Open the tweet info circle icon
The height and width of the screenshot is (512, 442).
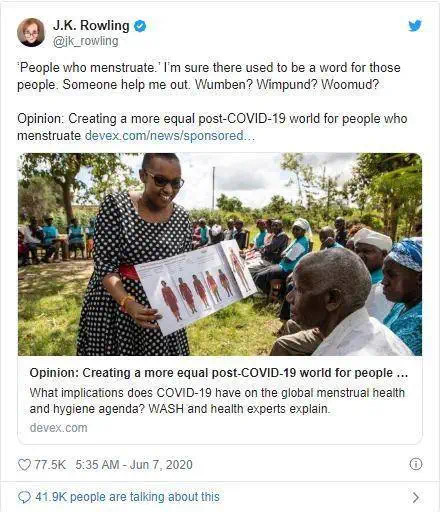point(415,464)
